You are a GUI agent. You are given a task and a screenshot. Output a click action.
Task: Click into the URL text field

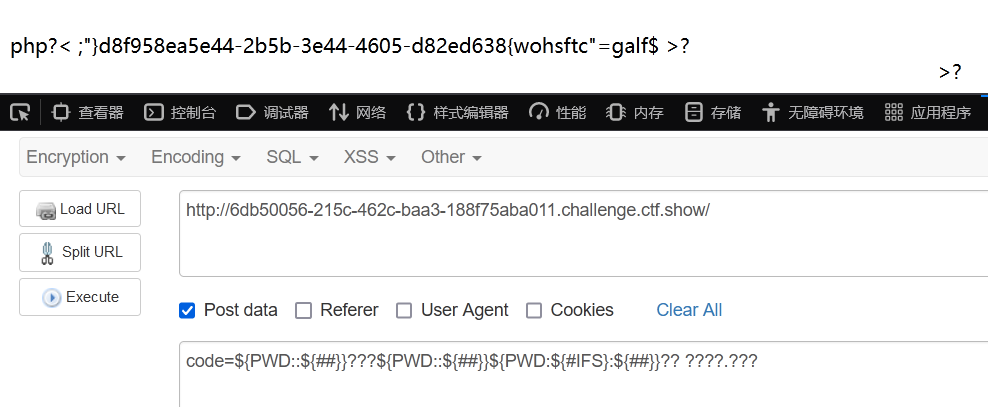pyautogui.click(x=583, y=233)
